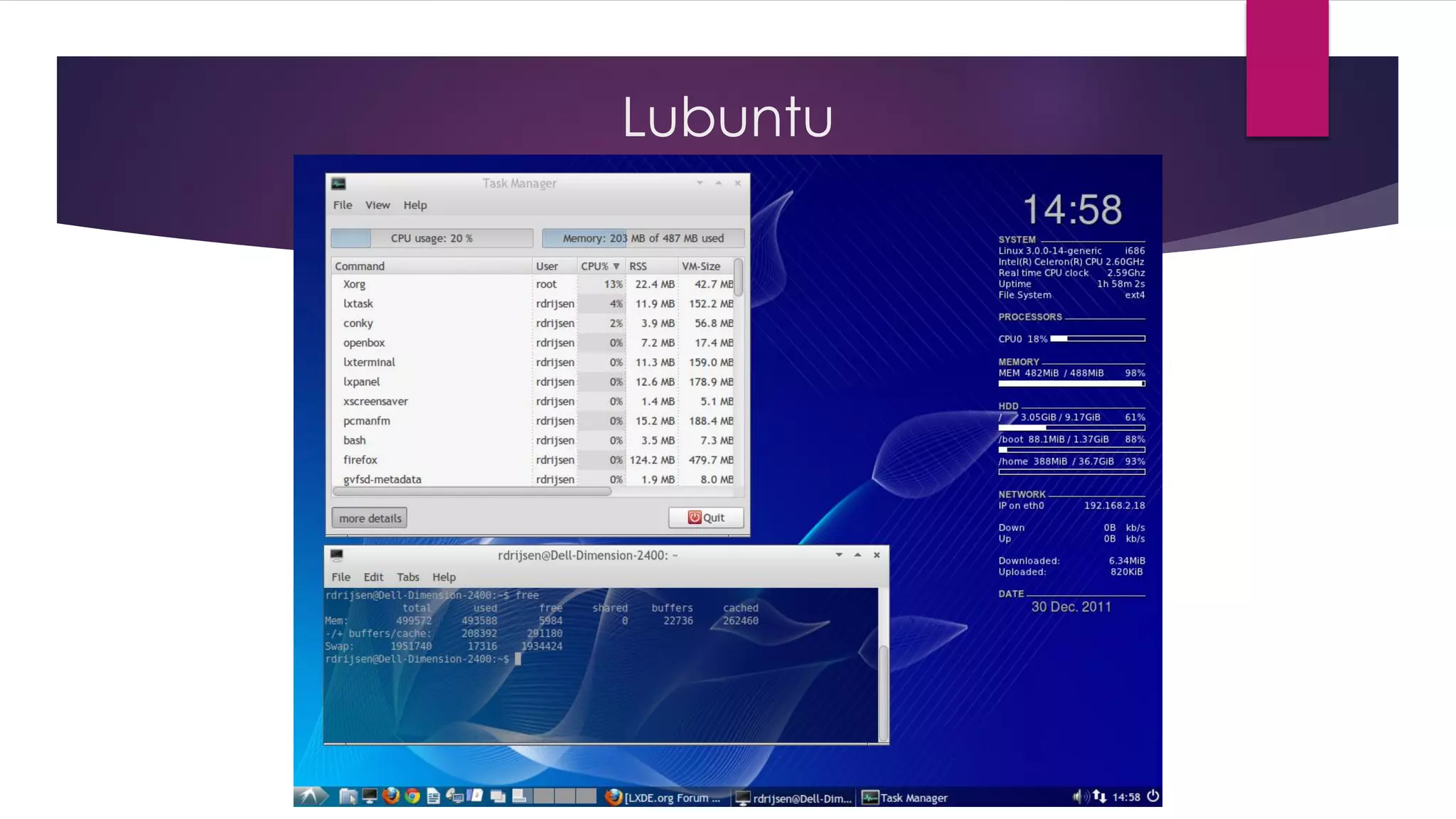Launch the file manager from the panel
The height and width of the screenshot is (819, 1456).
tap(348, 796)
